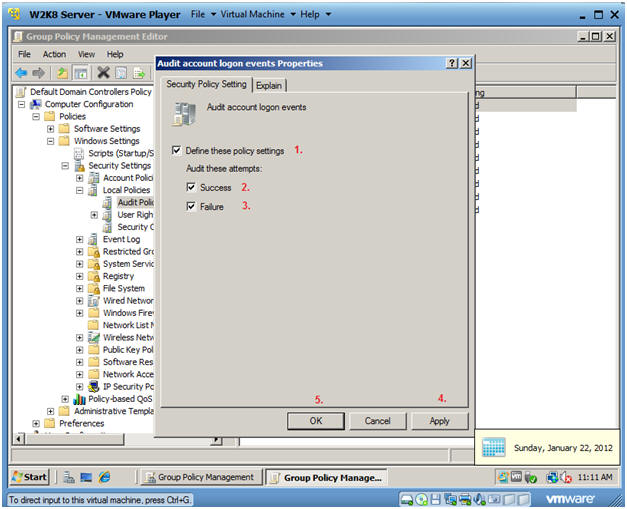627x509 pixels.
Task: Click the Export list toolbar icon
Action: click(139, 73)
